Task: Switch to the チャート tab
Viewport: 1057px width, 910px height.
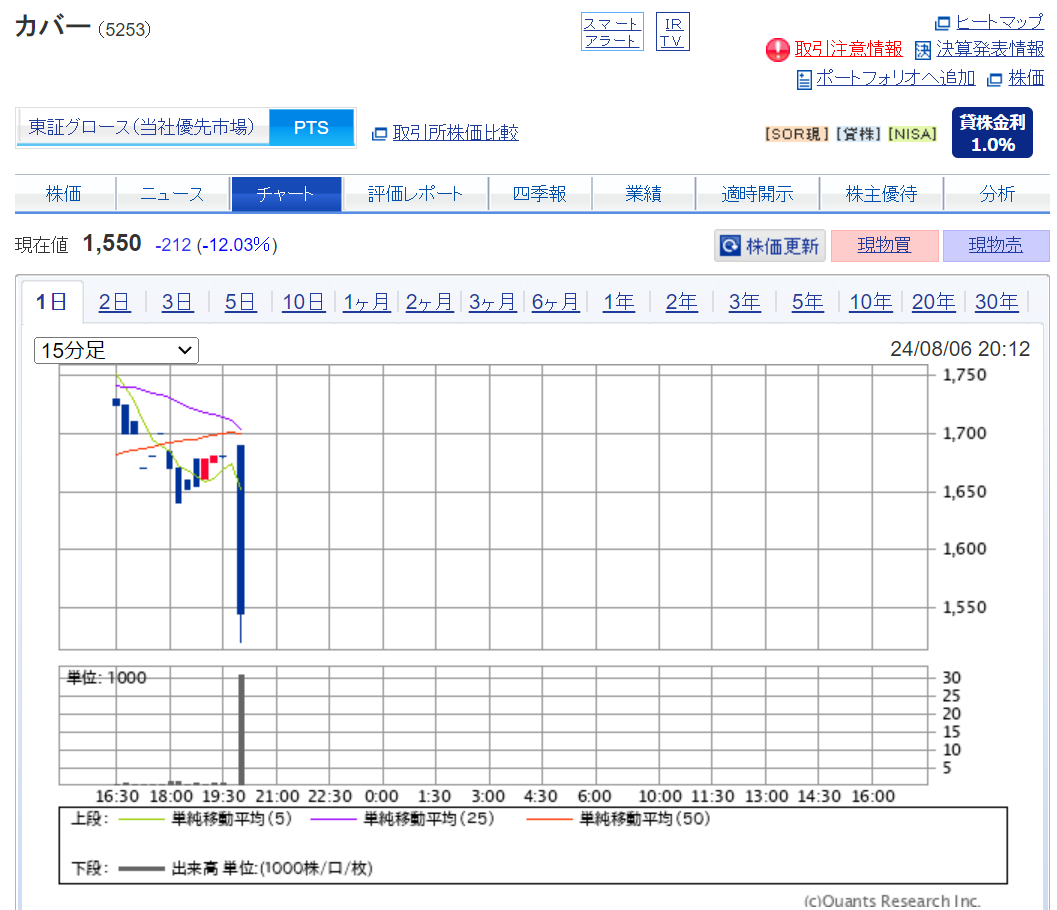Action: pos(286,194)
